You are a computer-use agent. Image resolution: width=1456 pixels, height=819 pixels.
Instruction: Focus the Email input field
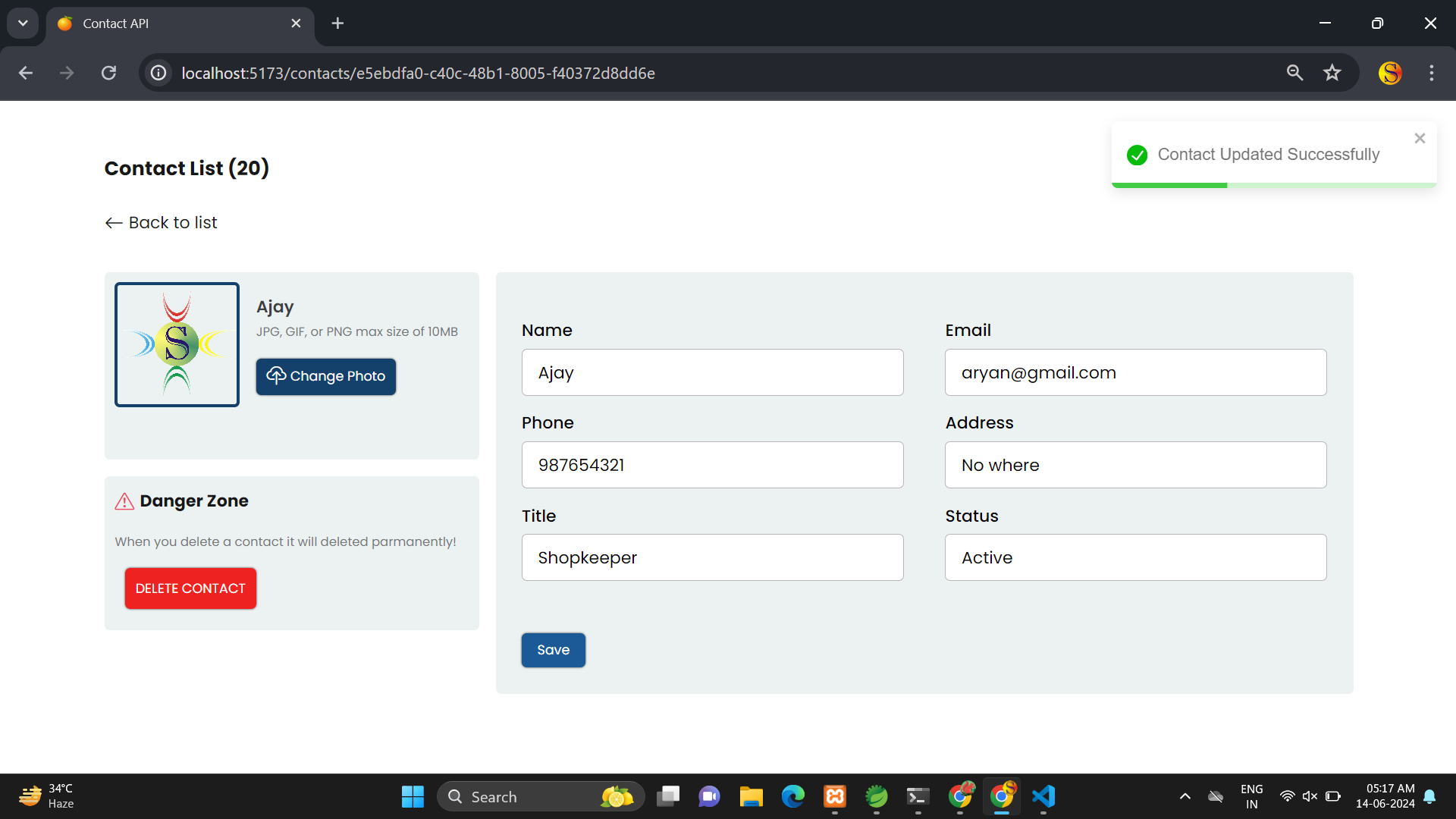pos(1135,372)
